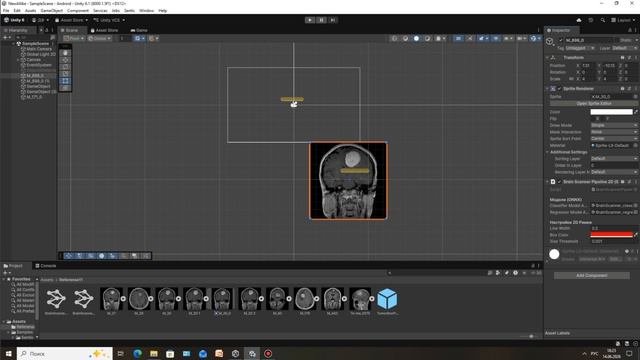Toggle the Sprite Renderer enabled checkbox
640x360 pixels.
560,89
